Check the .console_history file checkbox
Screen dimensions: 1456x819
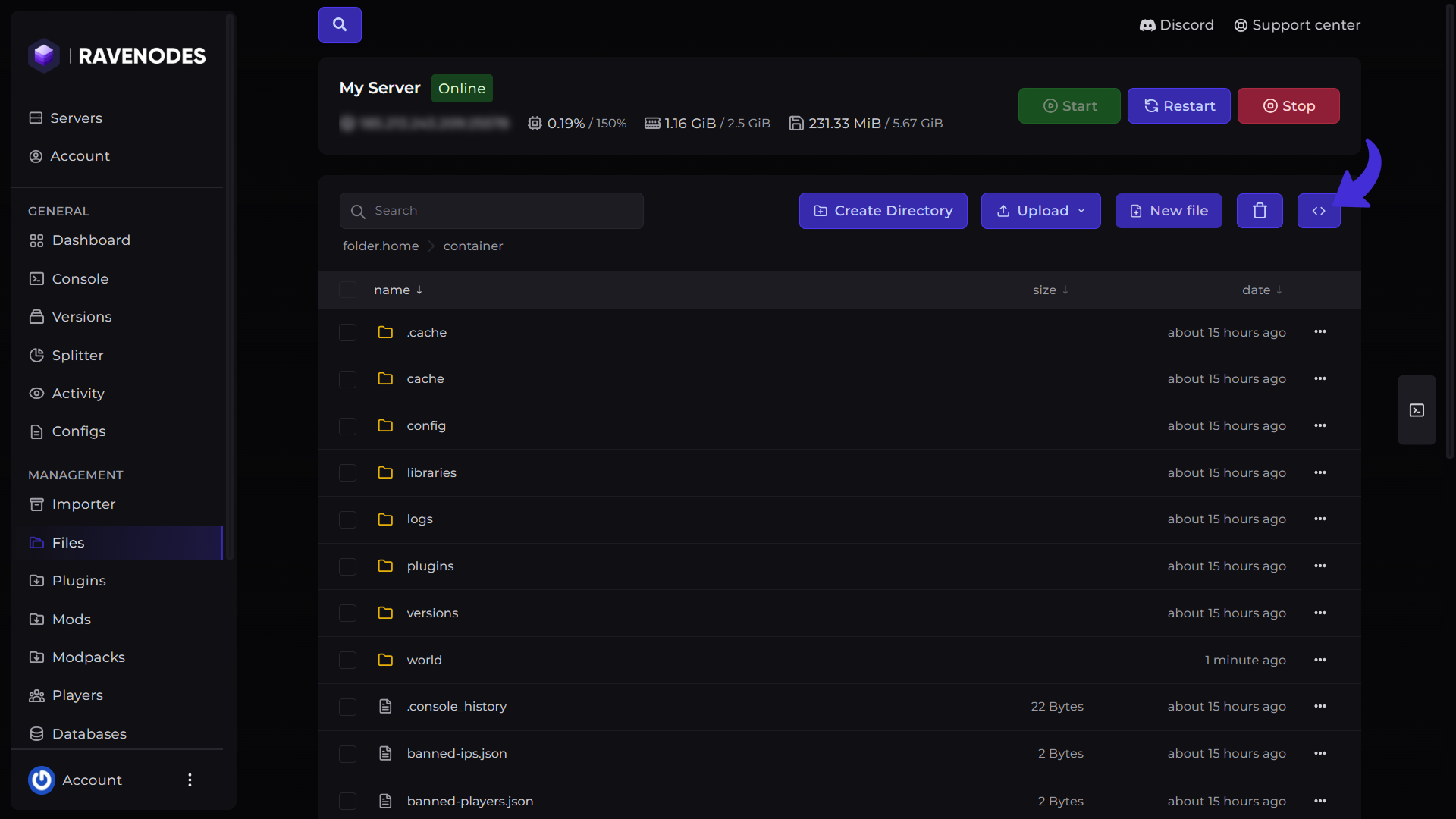point(347,707)
